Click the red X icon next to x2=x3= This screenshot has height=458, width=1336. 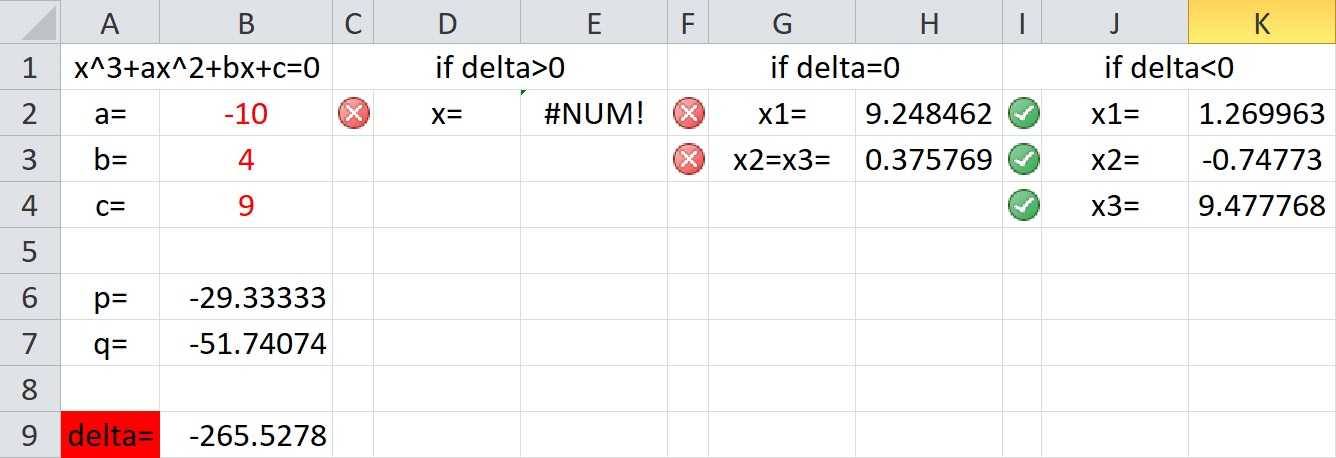pos(688,159)
